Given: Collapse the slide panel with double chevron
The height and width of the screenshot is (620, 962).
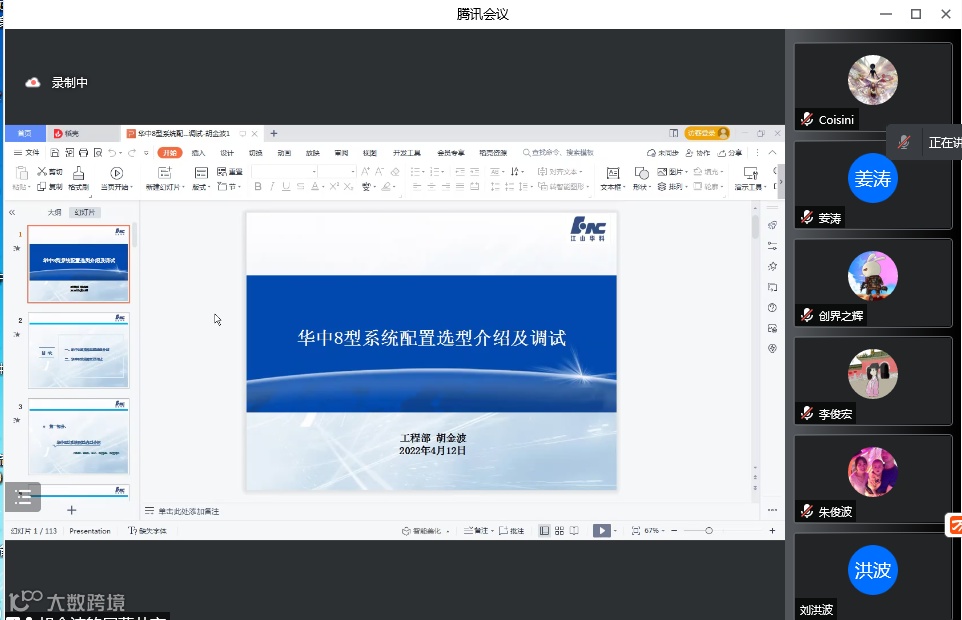Looking at the screenshot, I should [x=12, y=212].
